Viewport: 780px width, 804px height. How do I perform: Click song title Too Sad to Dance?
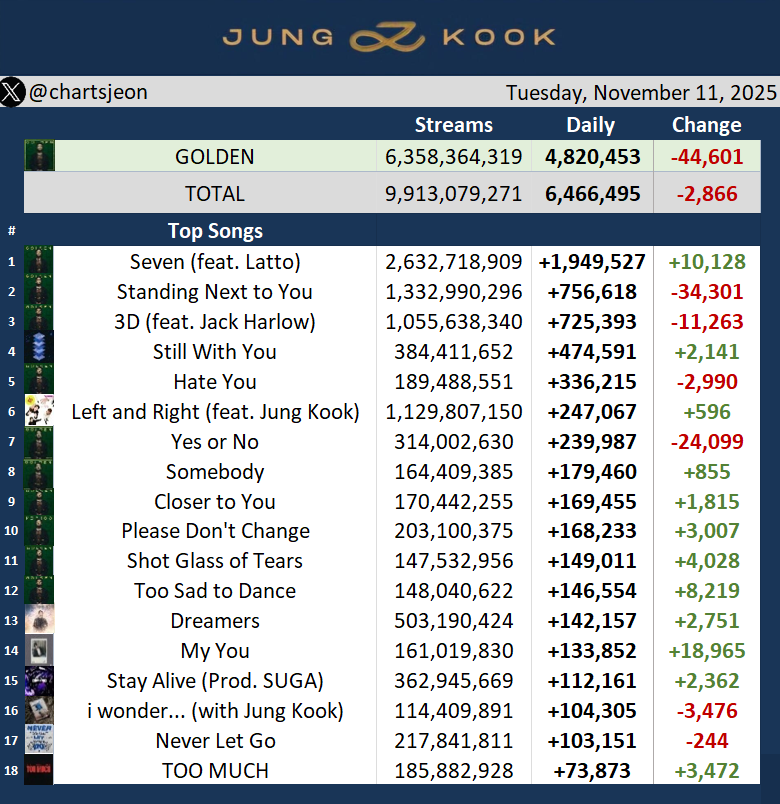click(x=215, y=591)
